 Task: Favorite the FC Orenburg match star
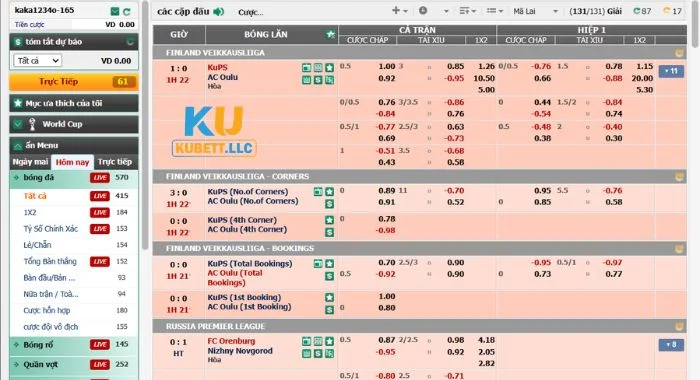(329, 342)
